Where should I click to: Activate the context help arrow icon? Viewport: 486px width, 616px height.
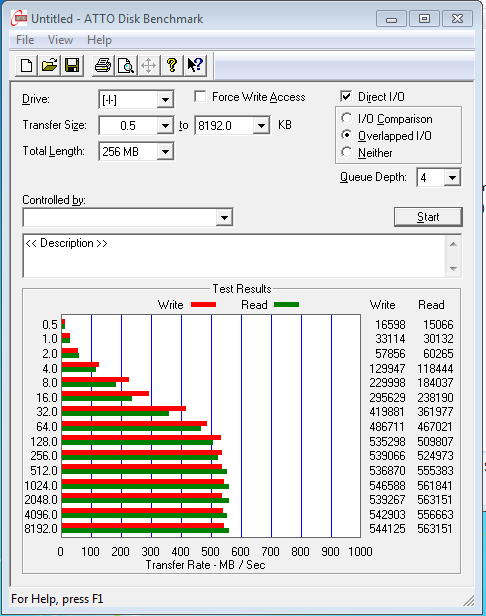[x=195, y=65]
